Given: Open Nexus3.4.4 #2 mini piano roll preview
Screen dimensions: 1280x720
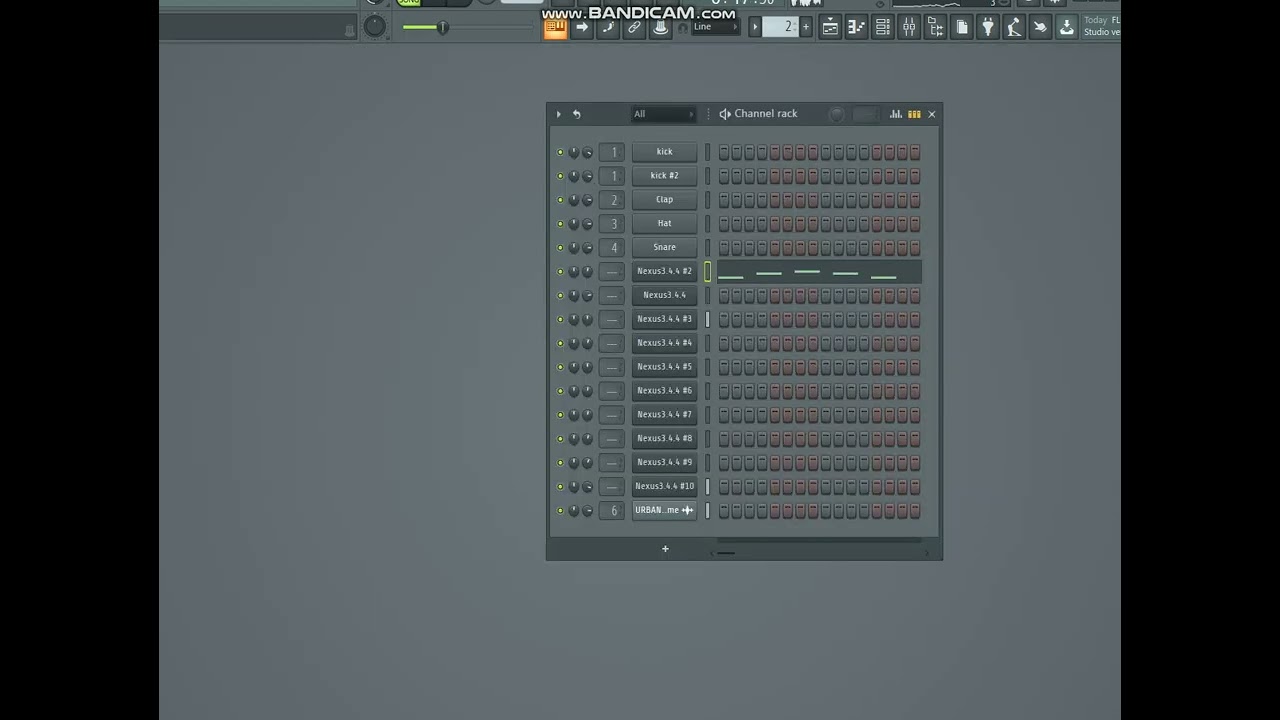Looking at the screenshot, I should click(x=819, y=272).
